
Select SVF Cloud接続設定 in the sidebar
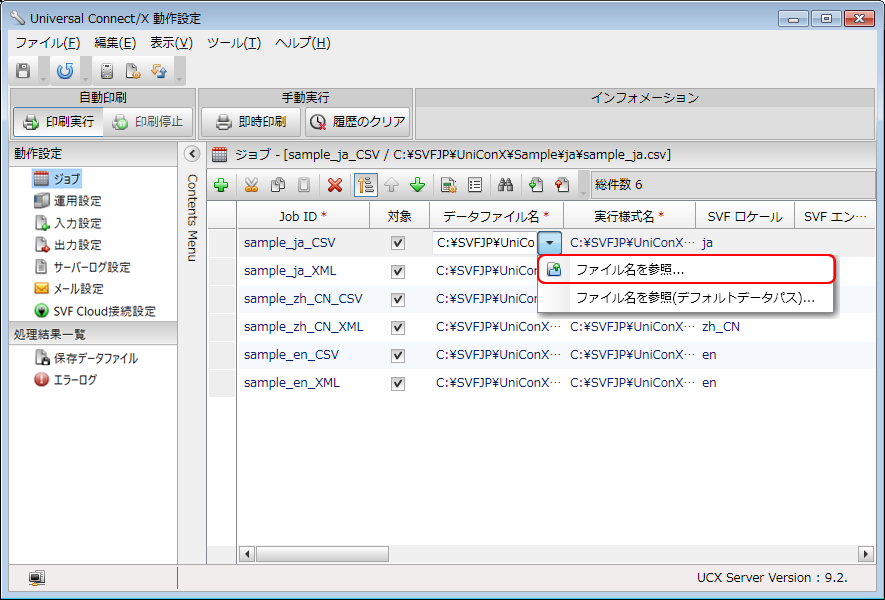pos(95,311)
